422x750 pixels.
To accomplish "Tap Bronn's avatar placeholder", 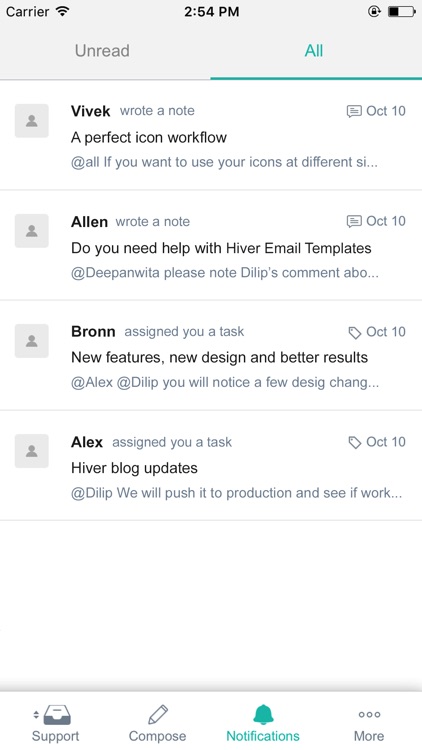I will (x=32, y=341).
